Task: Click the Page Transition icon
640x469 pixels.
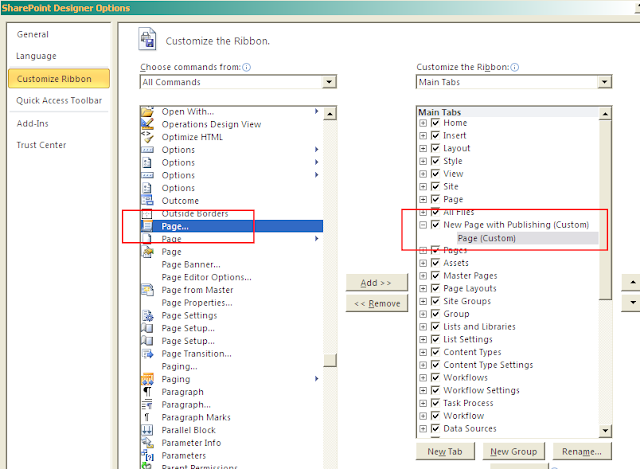Action: tap(147, 353)
